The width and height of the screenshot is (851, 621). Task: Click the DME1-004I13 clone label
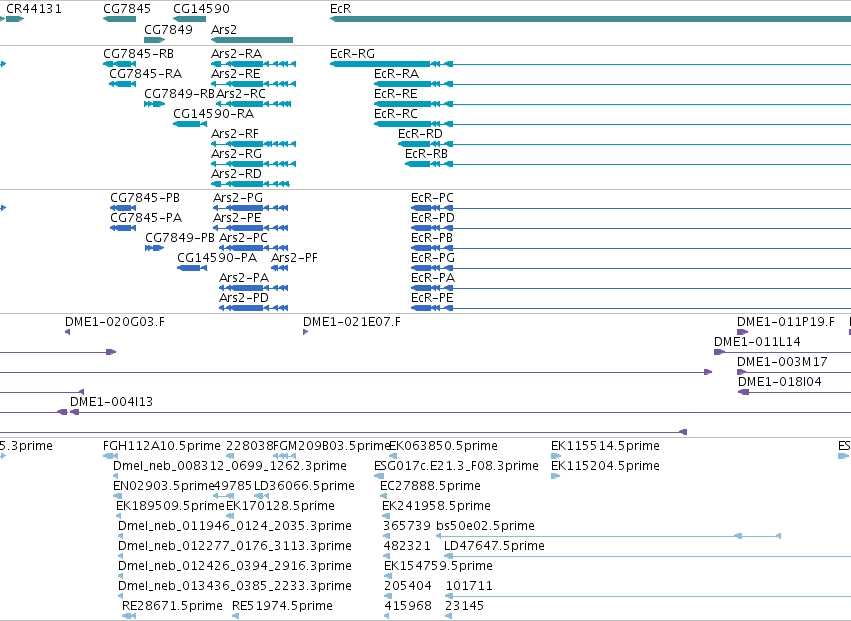coord(111,403)
